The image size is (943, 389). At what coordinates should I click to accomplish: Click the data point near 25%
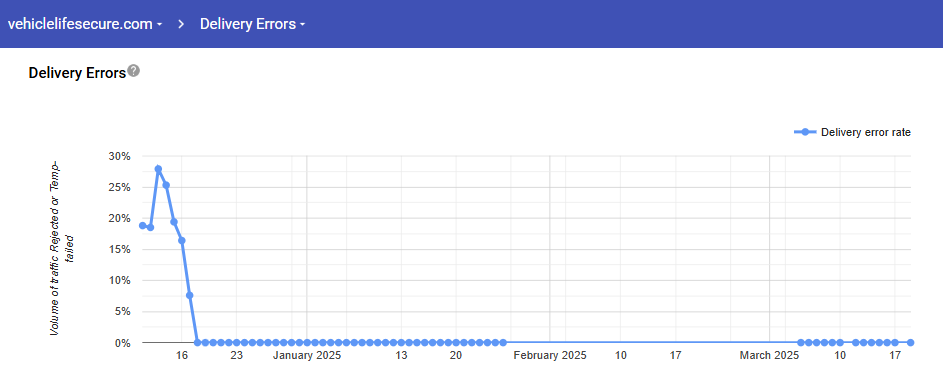tap(166, 185)
